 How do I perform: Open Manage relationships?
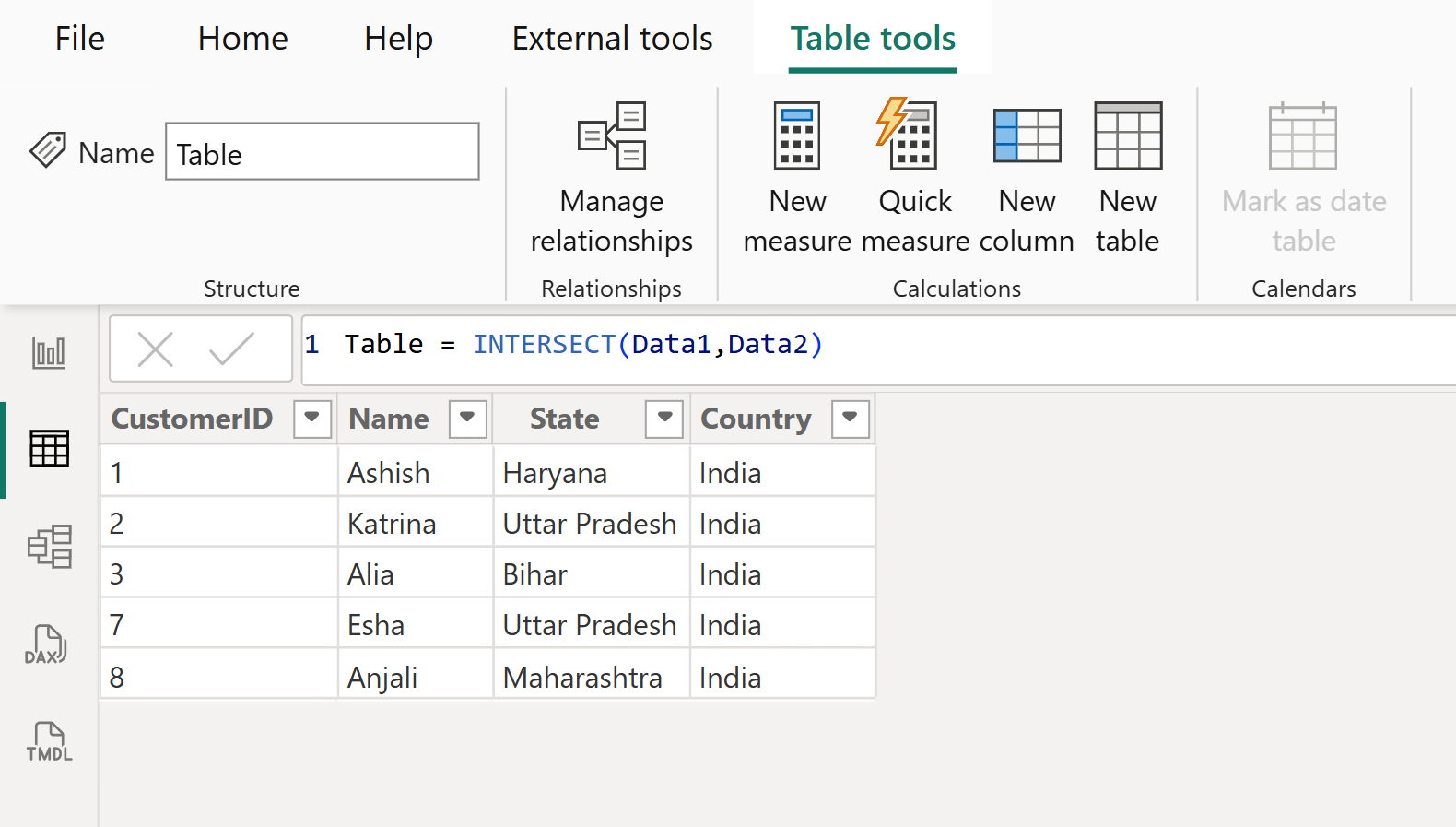pyautogui.click(x=612, y=177)
